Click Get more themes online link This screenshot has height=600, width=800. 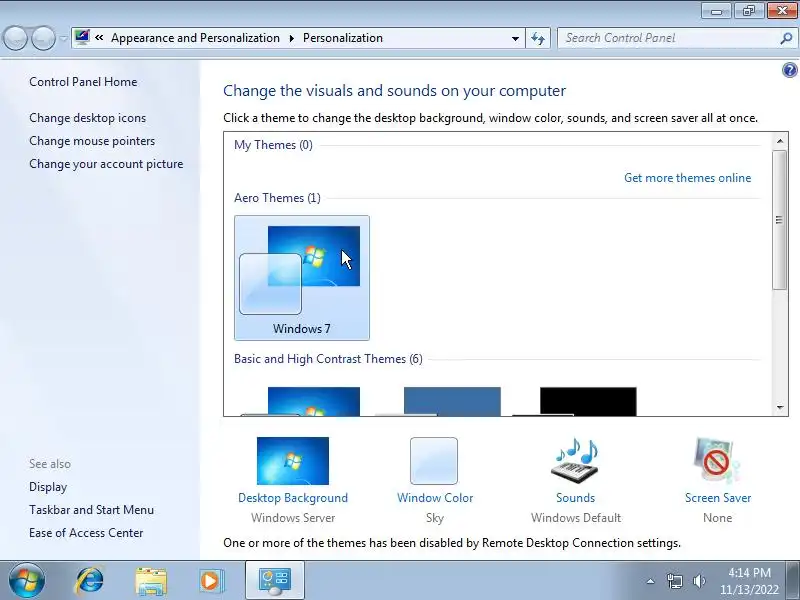click(x=687, y=178)
